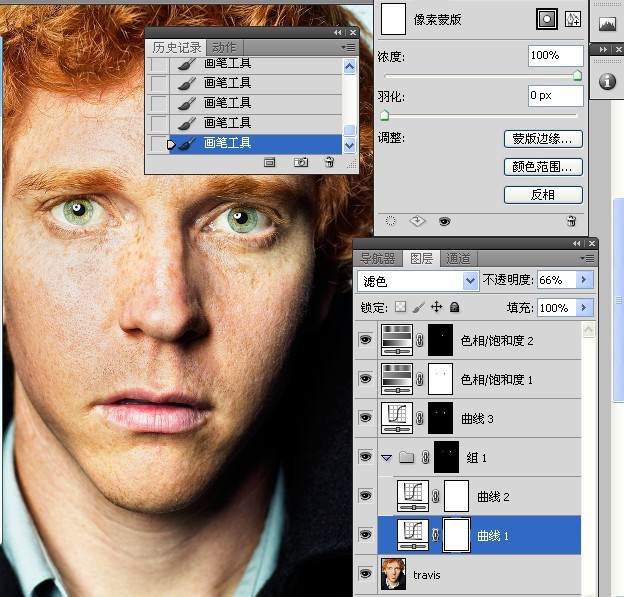The height and width of the screenshot is (597, 624).
Task: Select 色相/饱和度 2 adjustment thumbnail
Action: 397,340
